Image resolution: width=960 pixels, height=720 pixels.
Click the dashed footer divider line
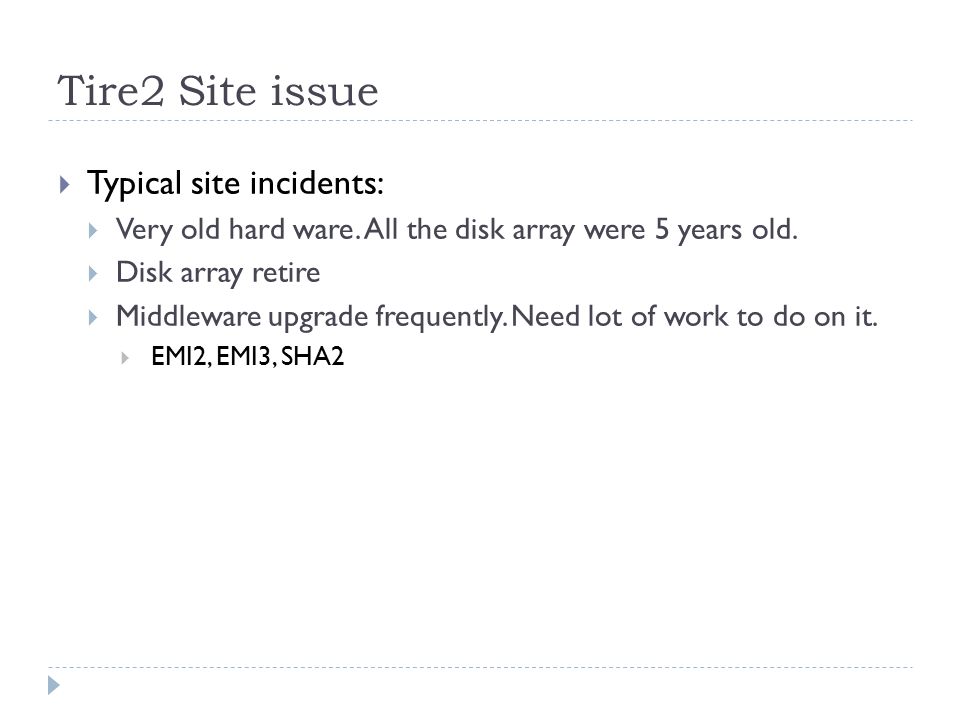point(480,667)
